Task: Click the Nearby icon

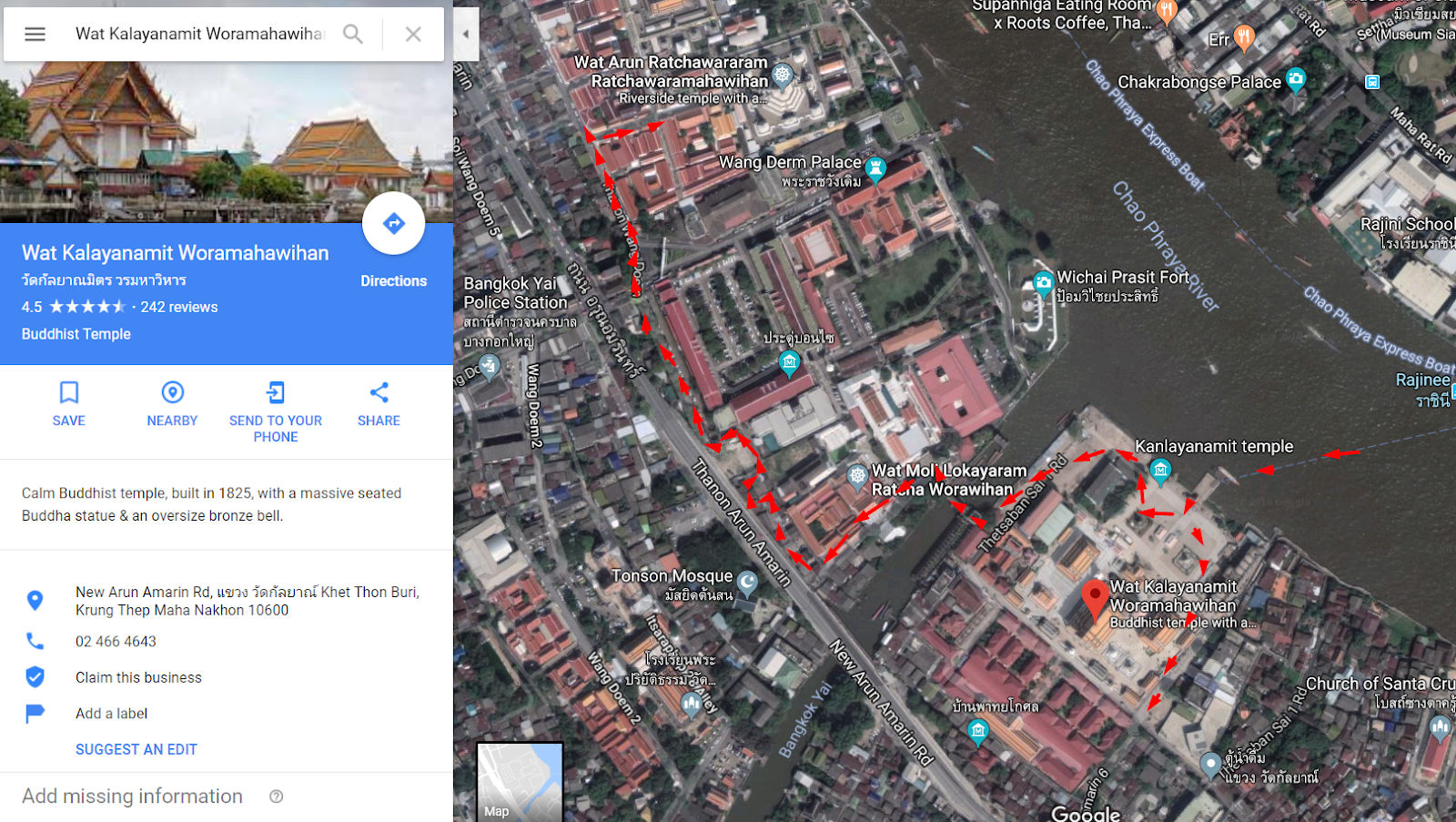Action: point(173,392)
